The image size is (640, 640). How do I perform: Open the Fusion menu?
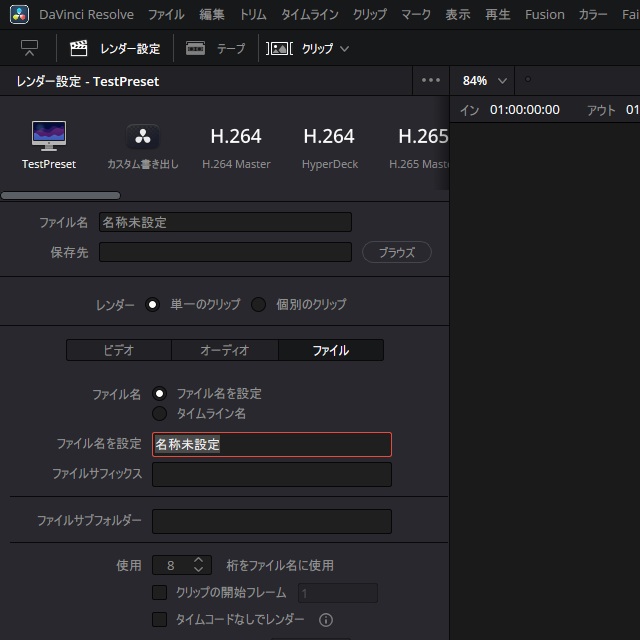(544, 15)
